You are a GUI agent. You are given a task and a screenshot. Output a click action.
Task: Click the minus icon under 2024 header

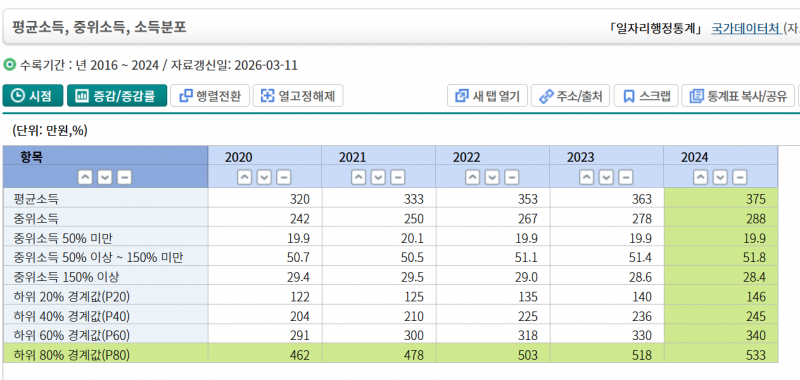pyautogui.click(x=740, y=178)
